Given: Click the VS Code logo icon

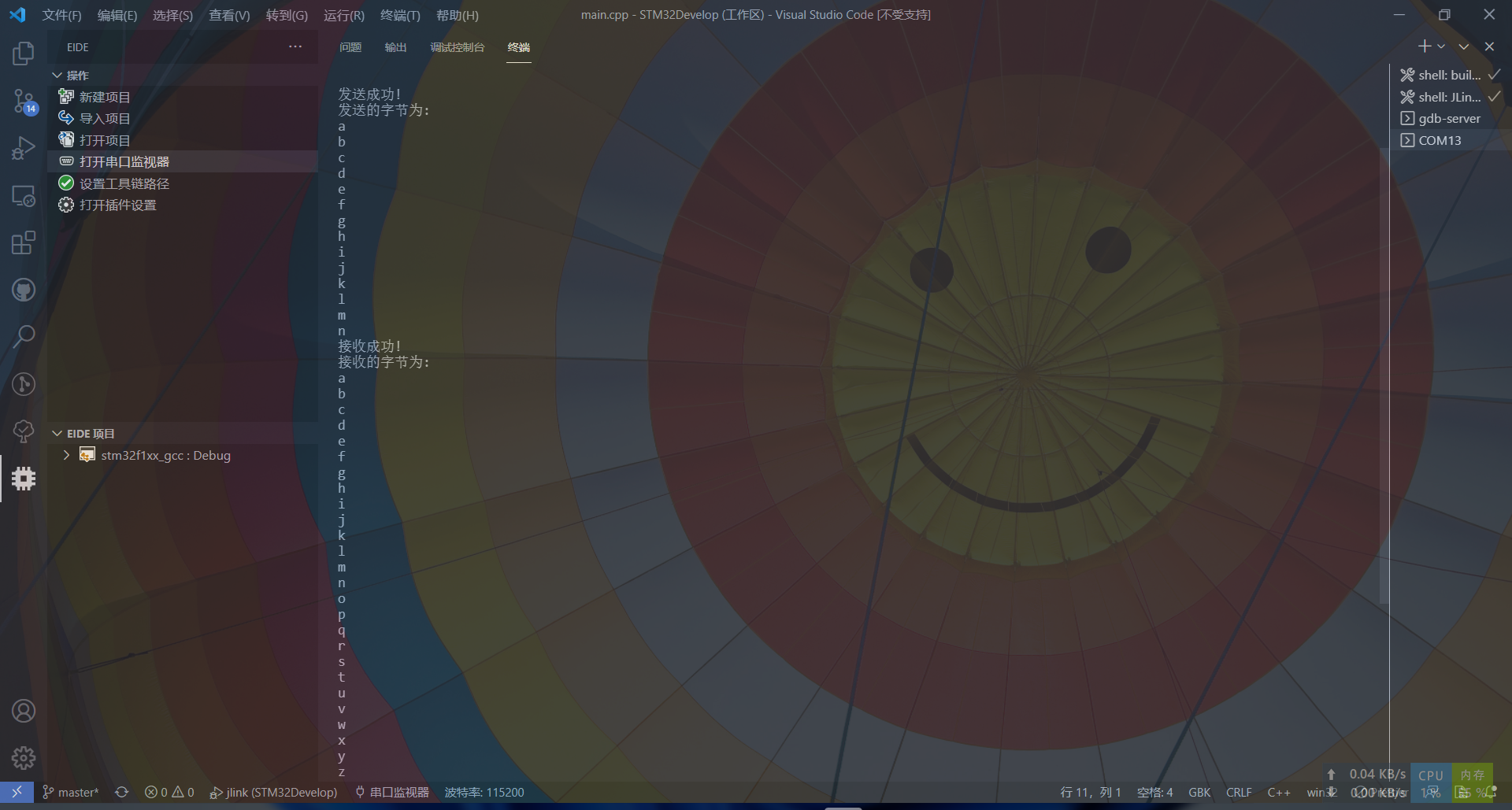Looking at the screenshot, I should [x=17, y=15].
